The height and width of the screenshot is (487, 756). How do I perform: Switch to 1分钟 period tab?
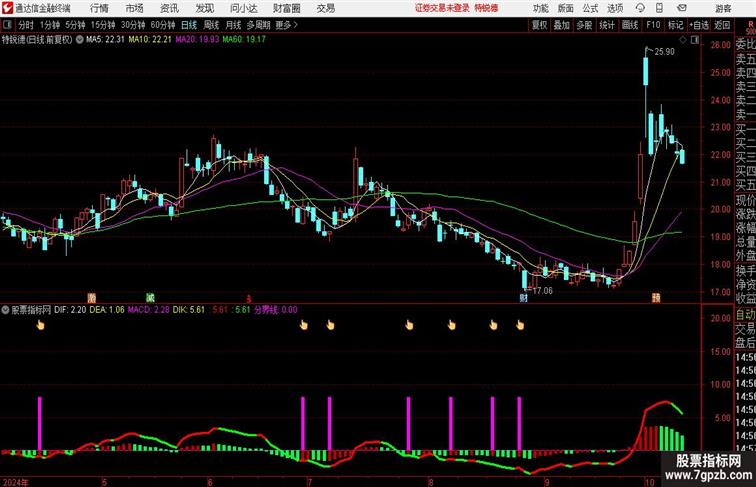[x=49, y=25]
